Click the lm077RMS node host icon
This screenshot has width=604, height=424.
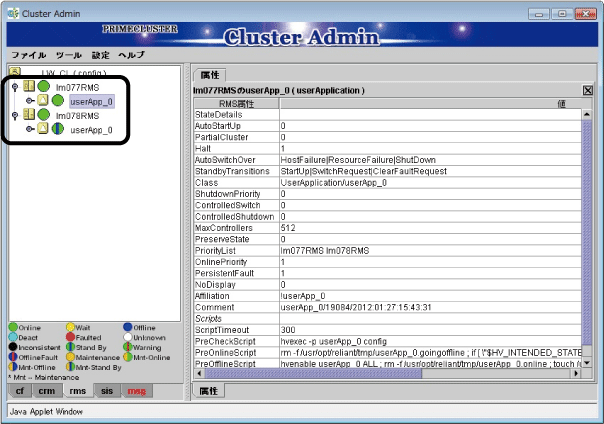point(28,88)
